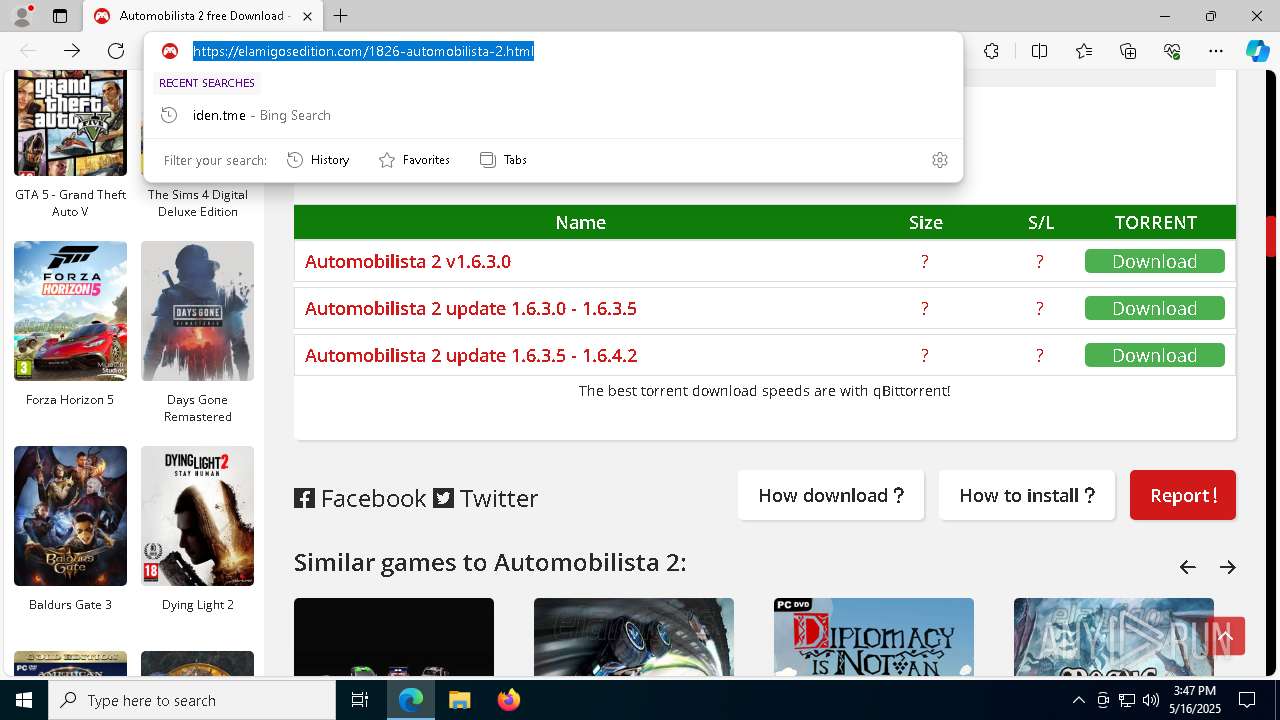The height and width of the screenshot is (720, 1280).
Task: Reload the page with Refresh icon
Action: coord(116,51)
